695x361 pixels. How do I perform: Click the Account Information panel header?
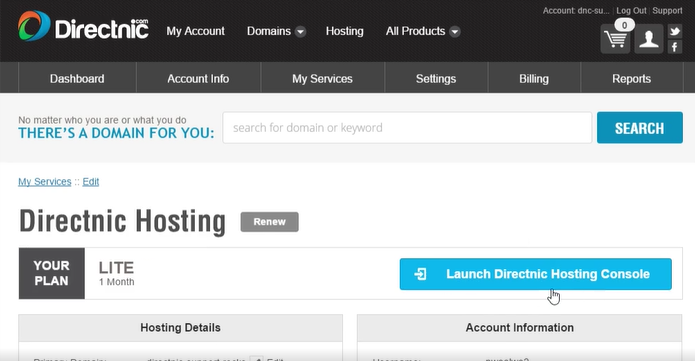click(519, 328)
